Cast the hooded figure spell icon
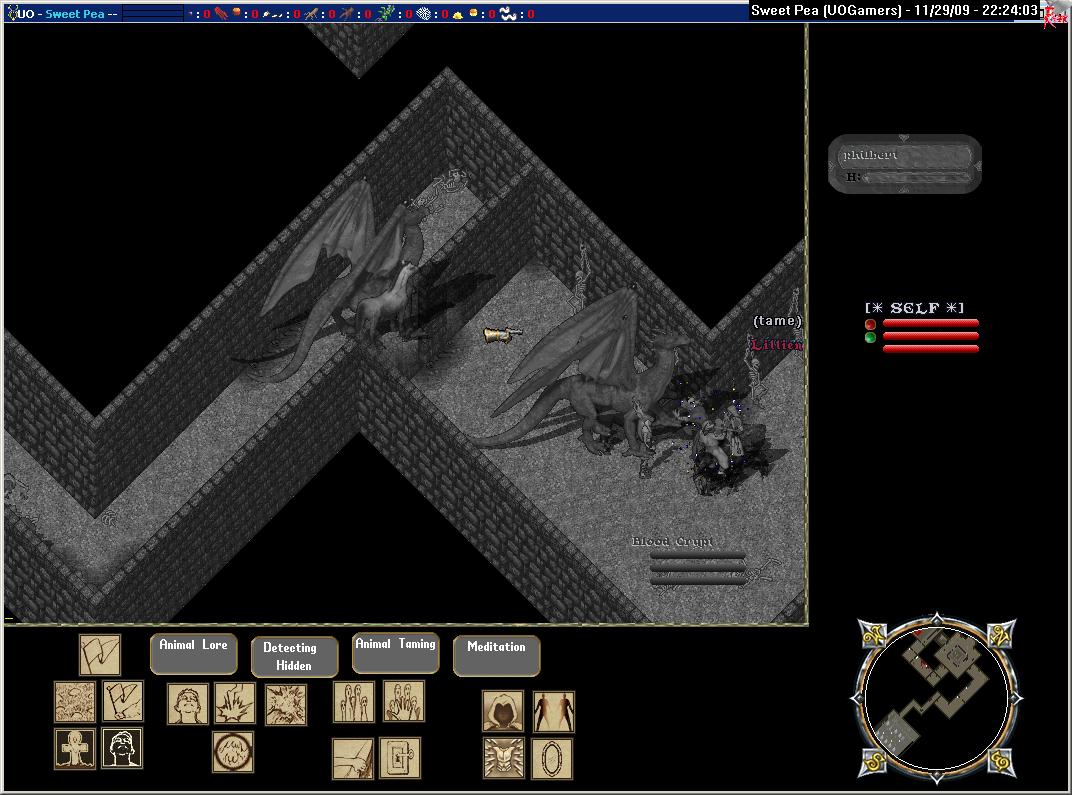This screenshot has height=795, width=1072. [503, 711]
